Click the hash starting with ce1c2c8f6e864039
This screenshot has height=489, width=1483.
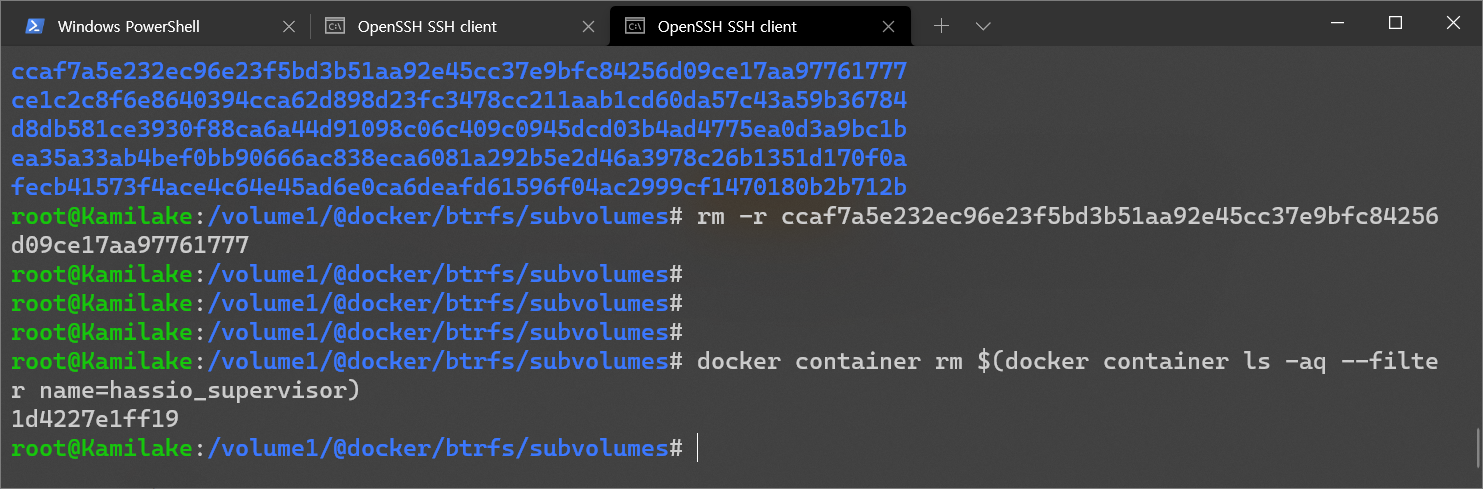459,100
